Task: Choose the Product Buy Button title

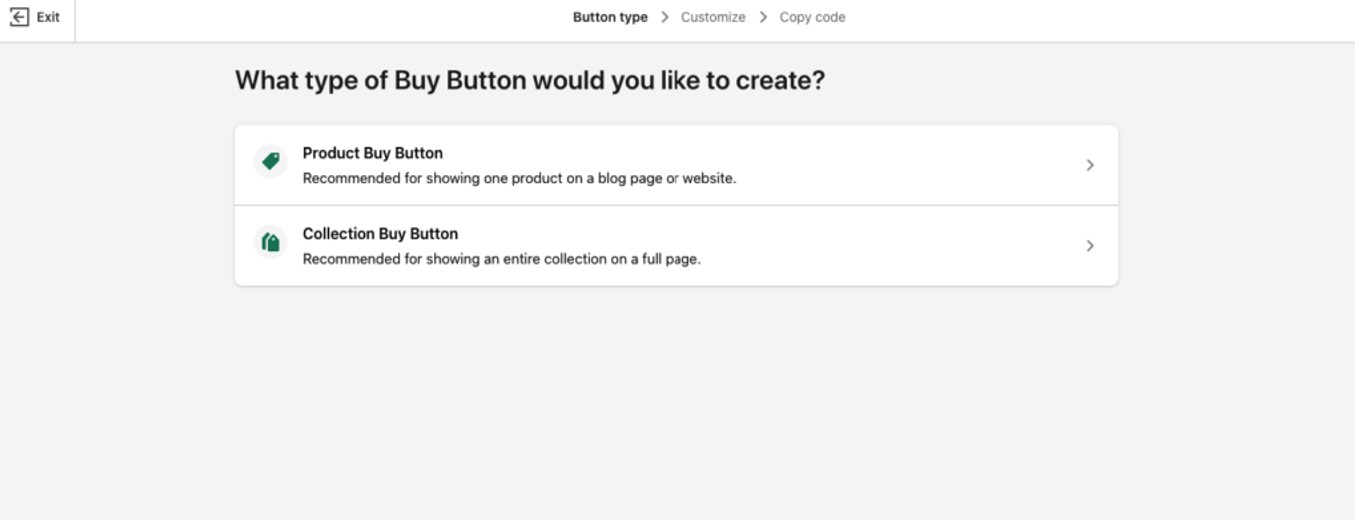Action: (372, 153)
